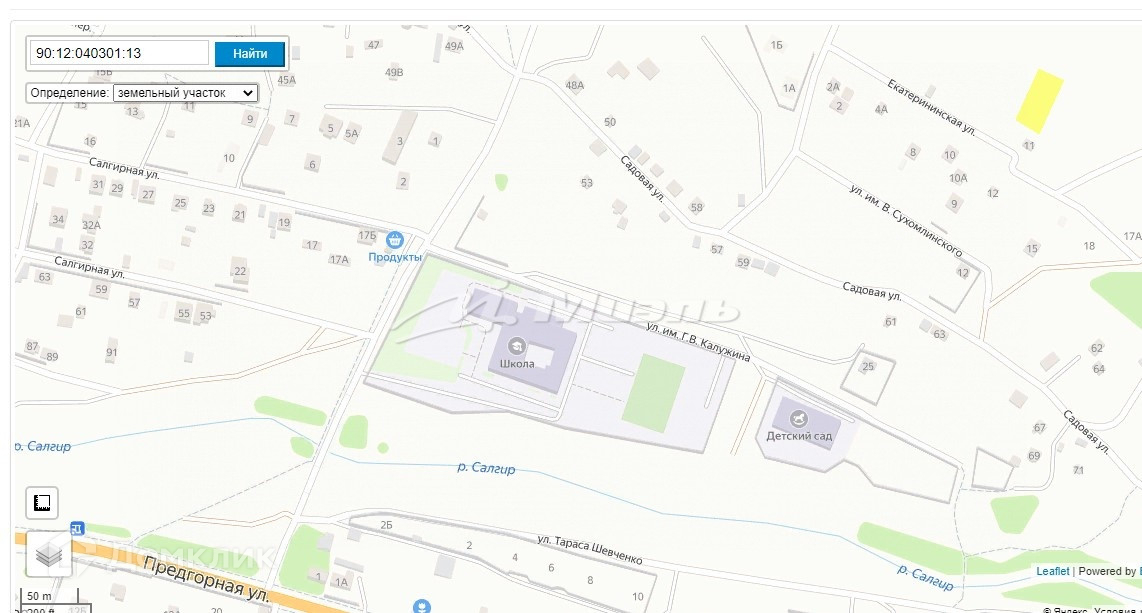The width and height of the screenshot is (1142, 613).
Task: Click the measure ruler tool icon
Action: pos(42,502)
